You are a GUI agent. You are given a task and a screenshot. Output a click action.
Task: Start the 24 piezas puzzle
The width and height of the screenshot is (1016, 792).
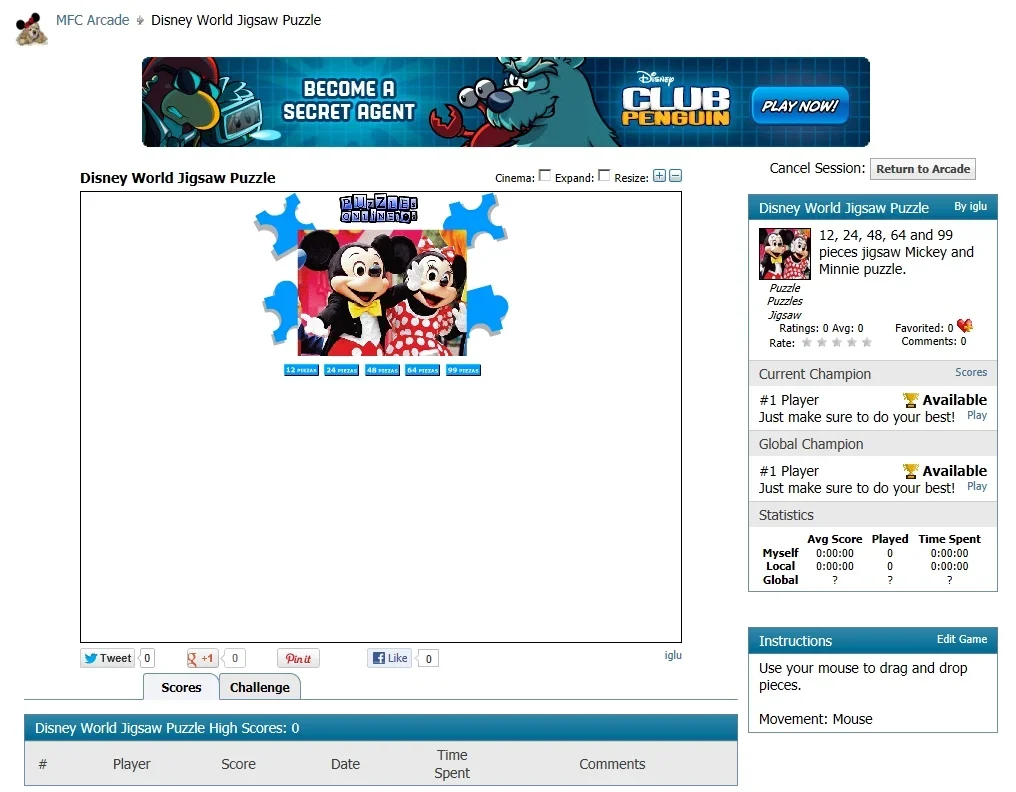click(341, 370)
